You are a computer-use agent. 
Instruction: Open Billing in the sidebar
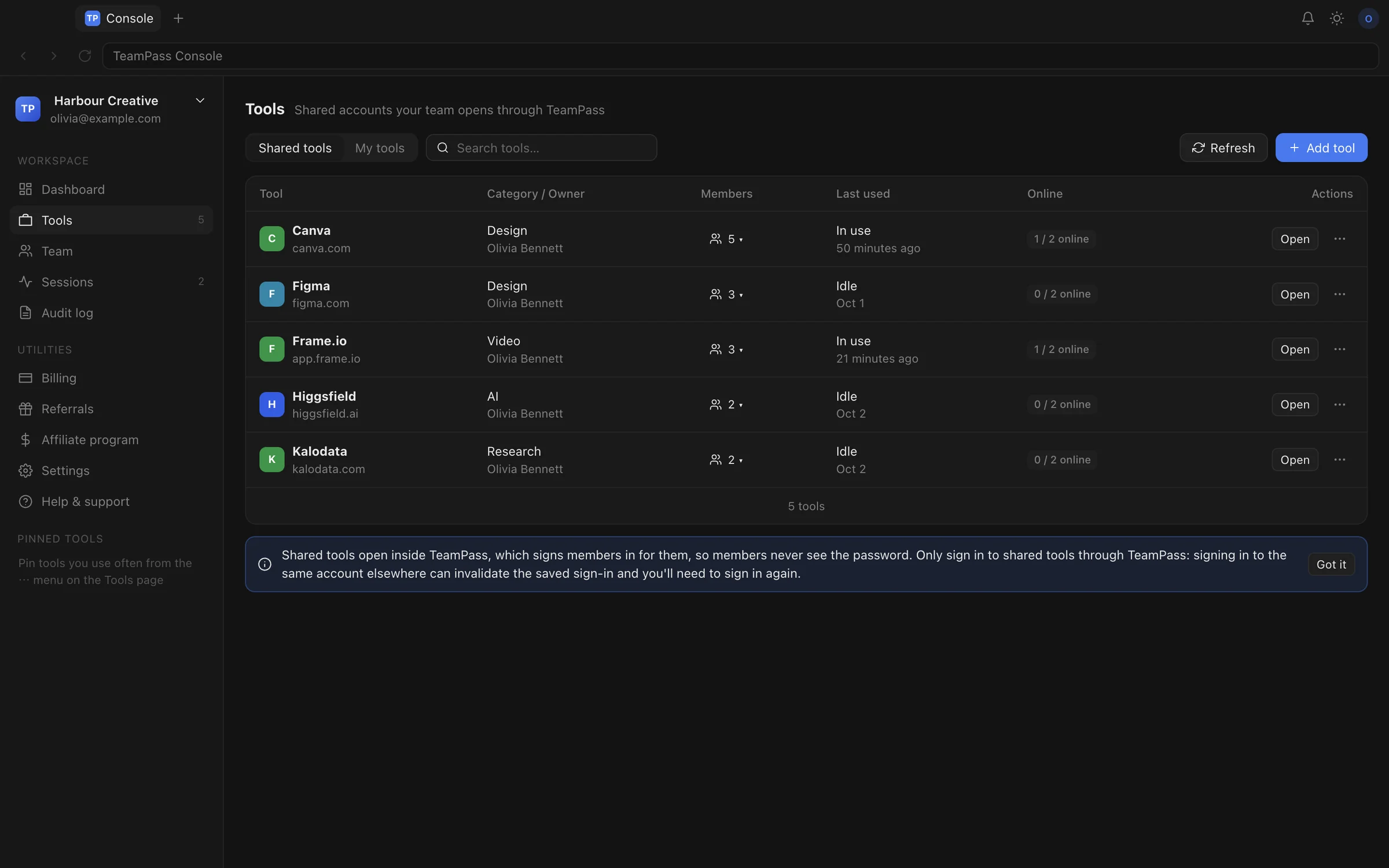coord(111,378)
